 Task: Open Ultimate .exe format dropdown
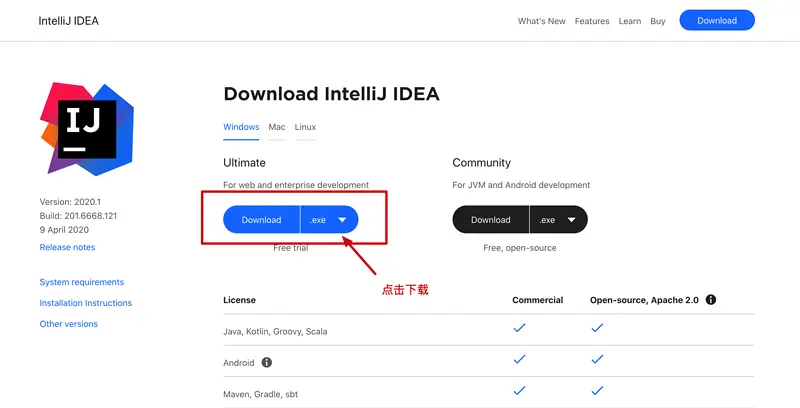[x=330, y=220]
